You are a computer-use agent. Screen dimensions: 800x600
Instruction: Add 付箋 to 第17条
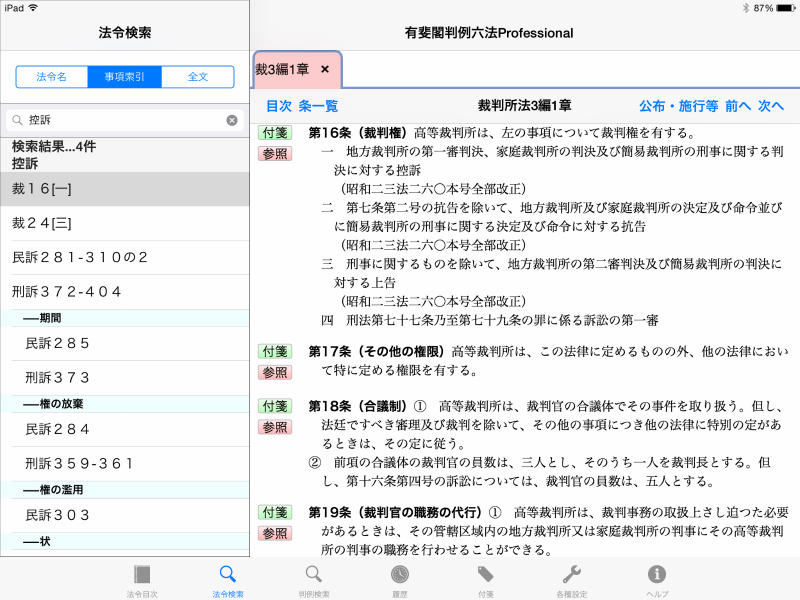pos(275,352)
